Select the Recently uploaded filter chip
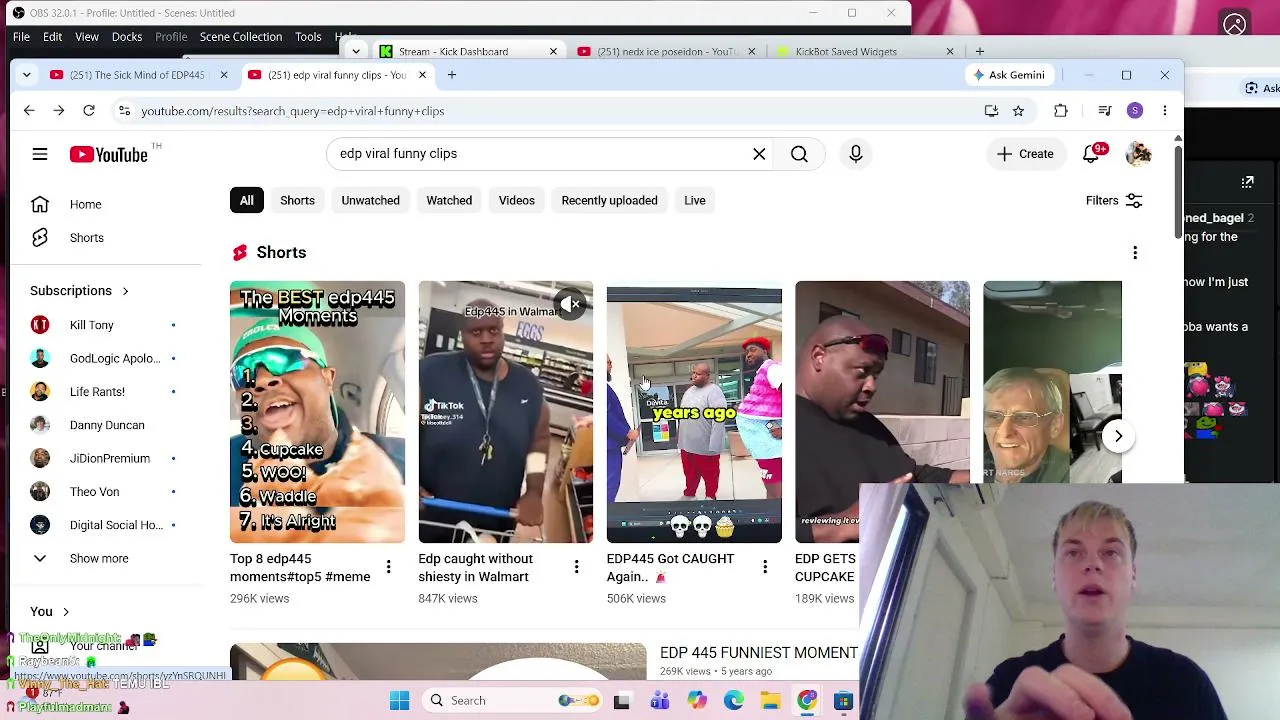Viewport: 1280px width, 720px height. [609, 200]
